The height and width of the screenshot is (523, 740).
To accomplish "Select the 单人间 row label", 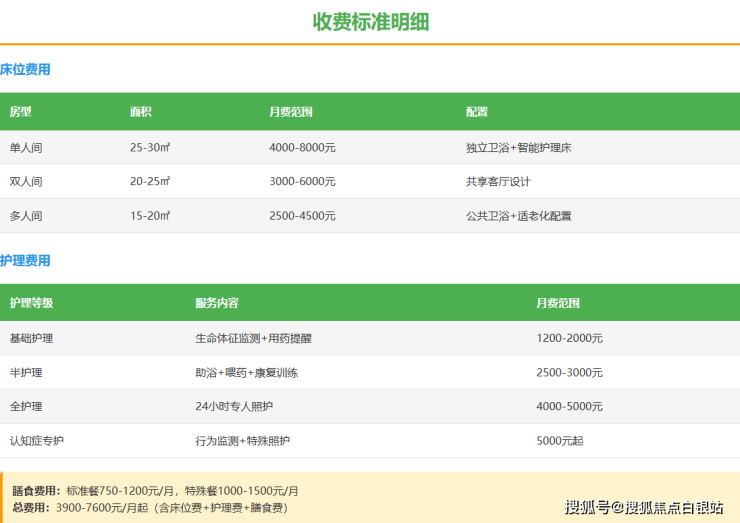I will 26,148.
